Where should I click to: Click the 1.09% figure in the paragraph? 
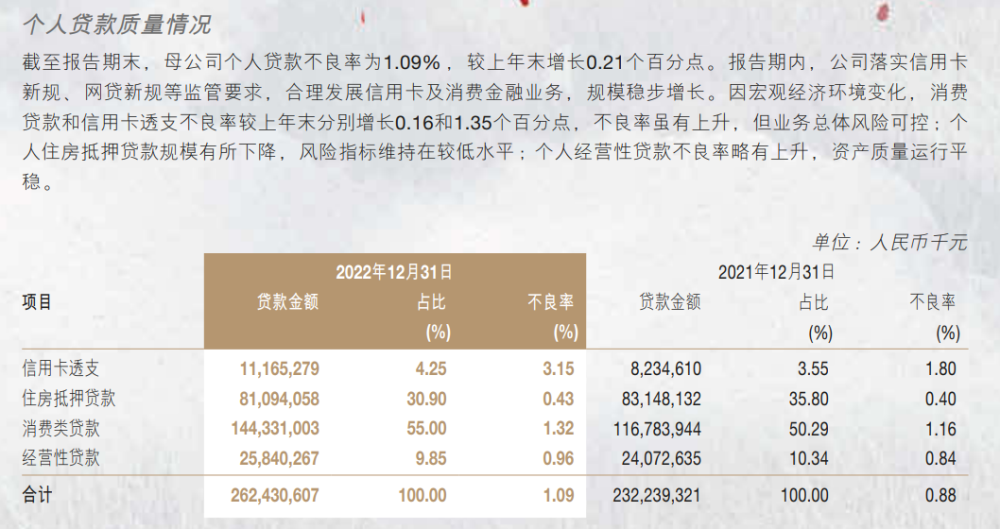pos(412,63)
